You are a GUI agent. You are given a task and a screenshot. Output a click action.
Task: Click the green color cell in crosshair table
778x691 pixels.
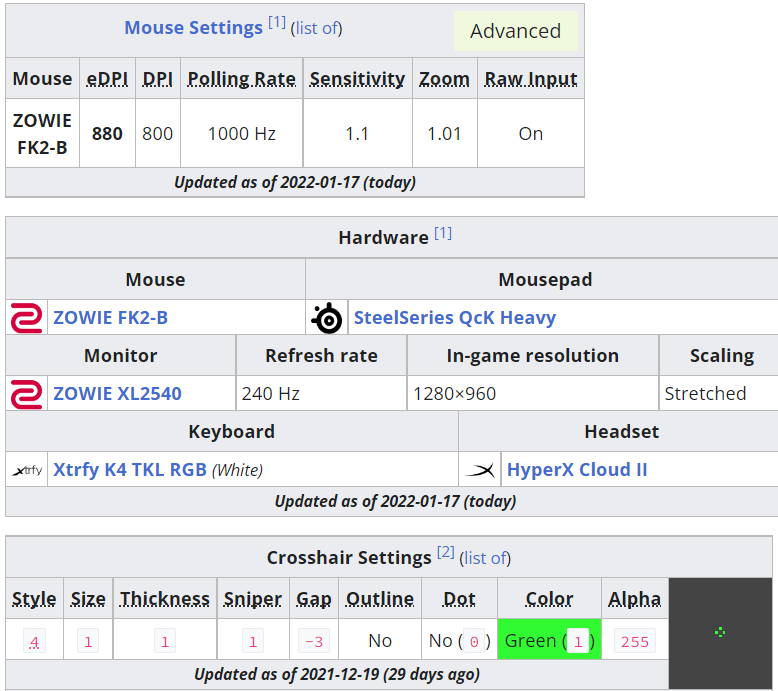549,640
